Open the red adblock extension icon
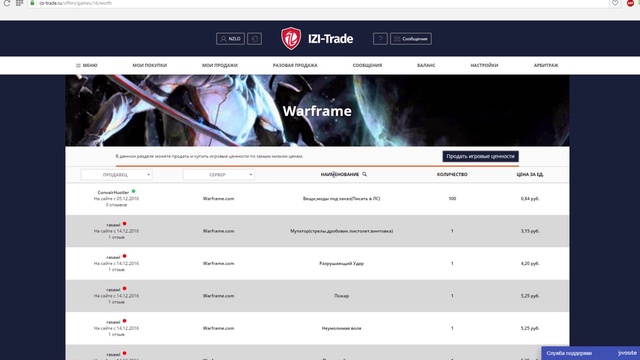The height and width of the screenshot is (360, 640). click(x=630, y=3)
